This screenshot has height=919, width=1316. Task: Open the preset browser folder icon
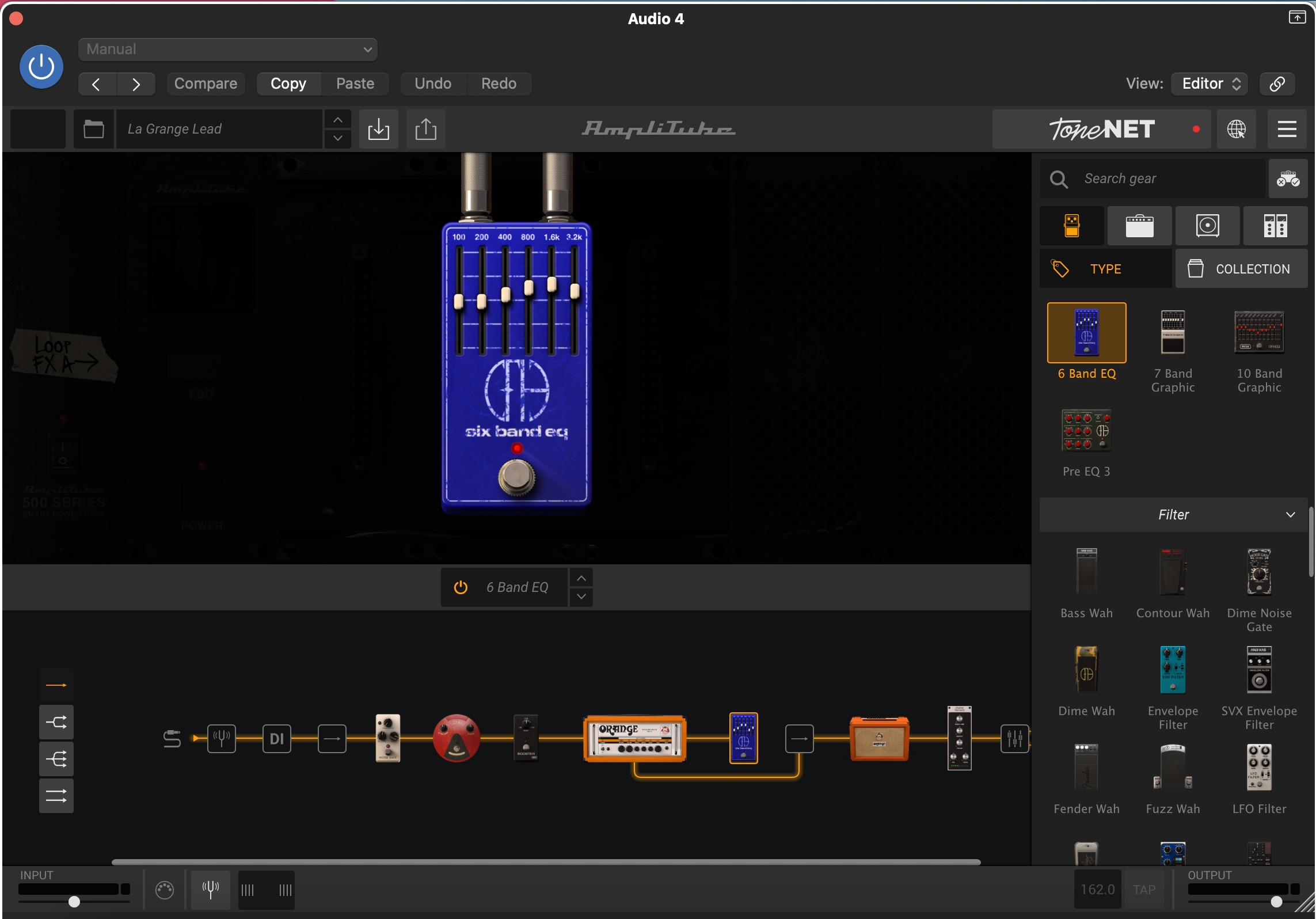pos(94,129)
